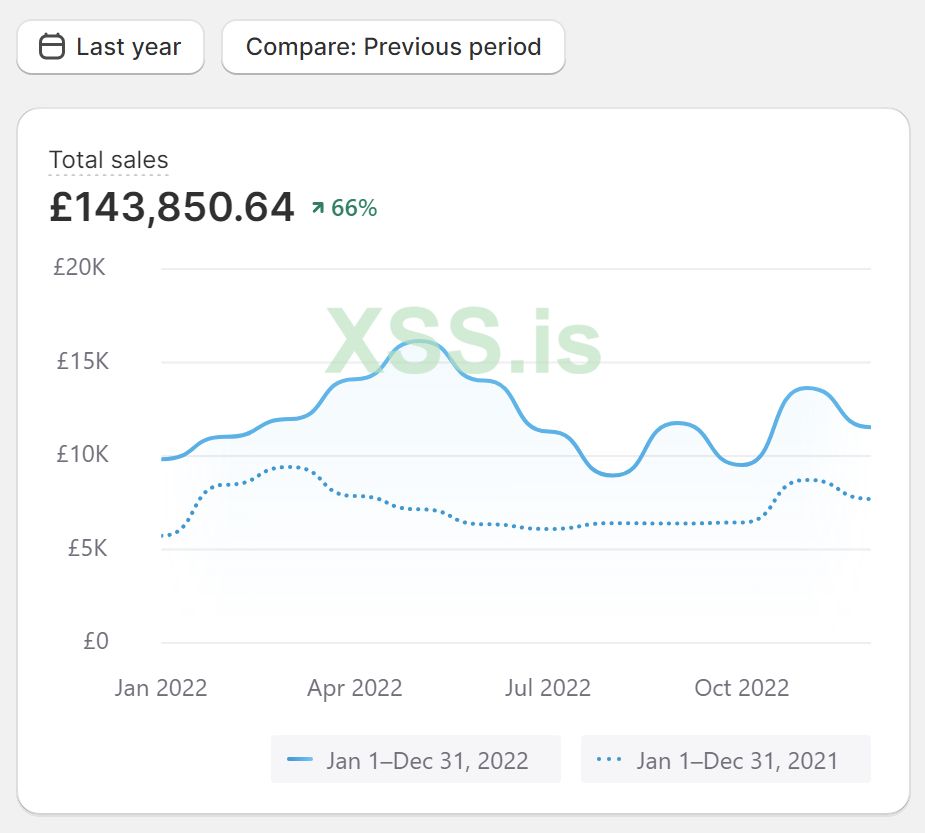Click the dotted line icon in 2021 legend
The image size is (925, 833).
[609, 760]
